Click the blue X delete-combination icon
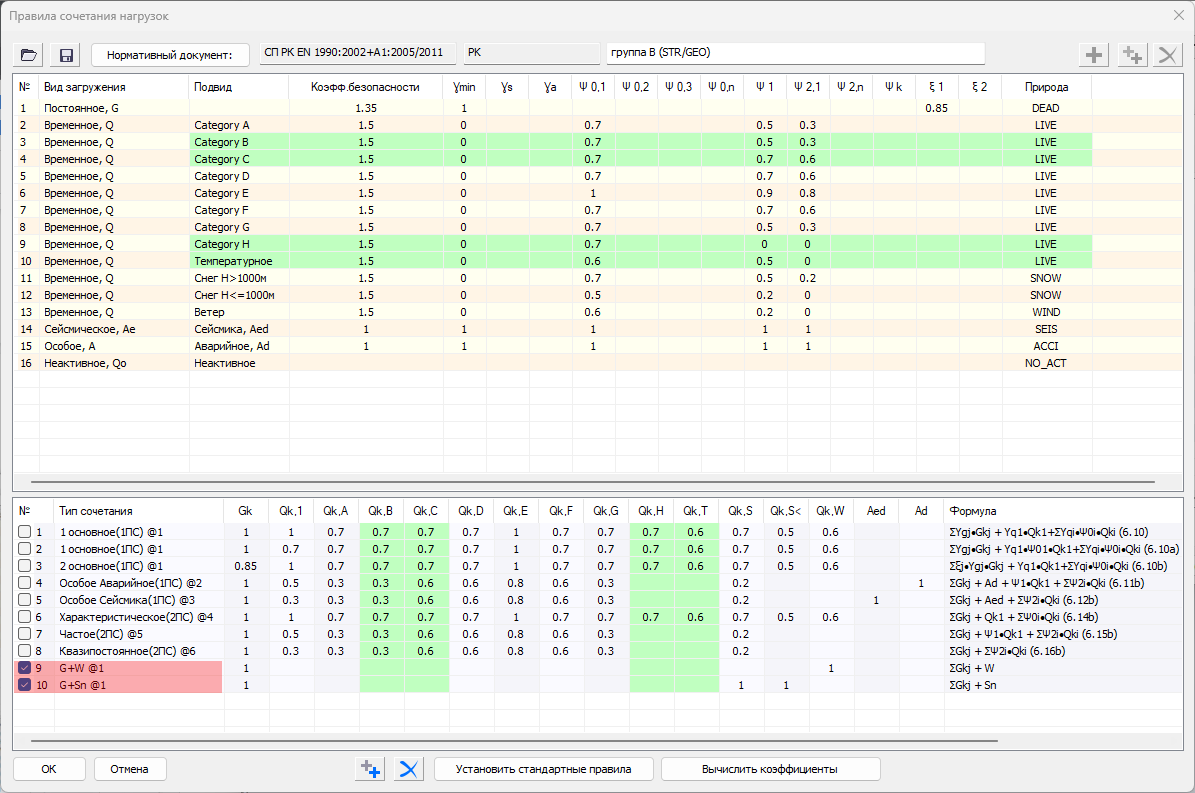Viewport: 1195px width, 793px height. click(409, 769)
